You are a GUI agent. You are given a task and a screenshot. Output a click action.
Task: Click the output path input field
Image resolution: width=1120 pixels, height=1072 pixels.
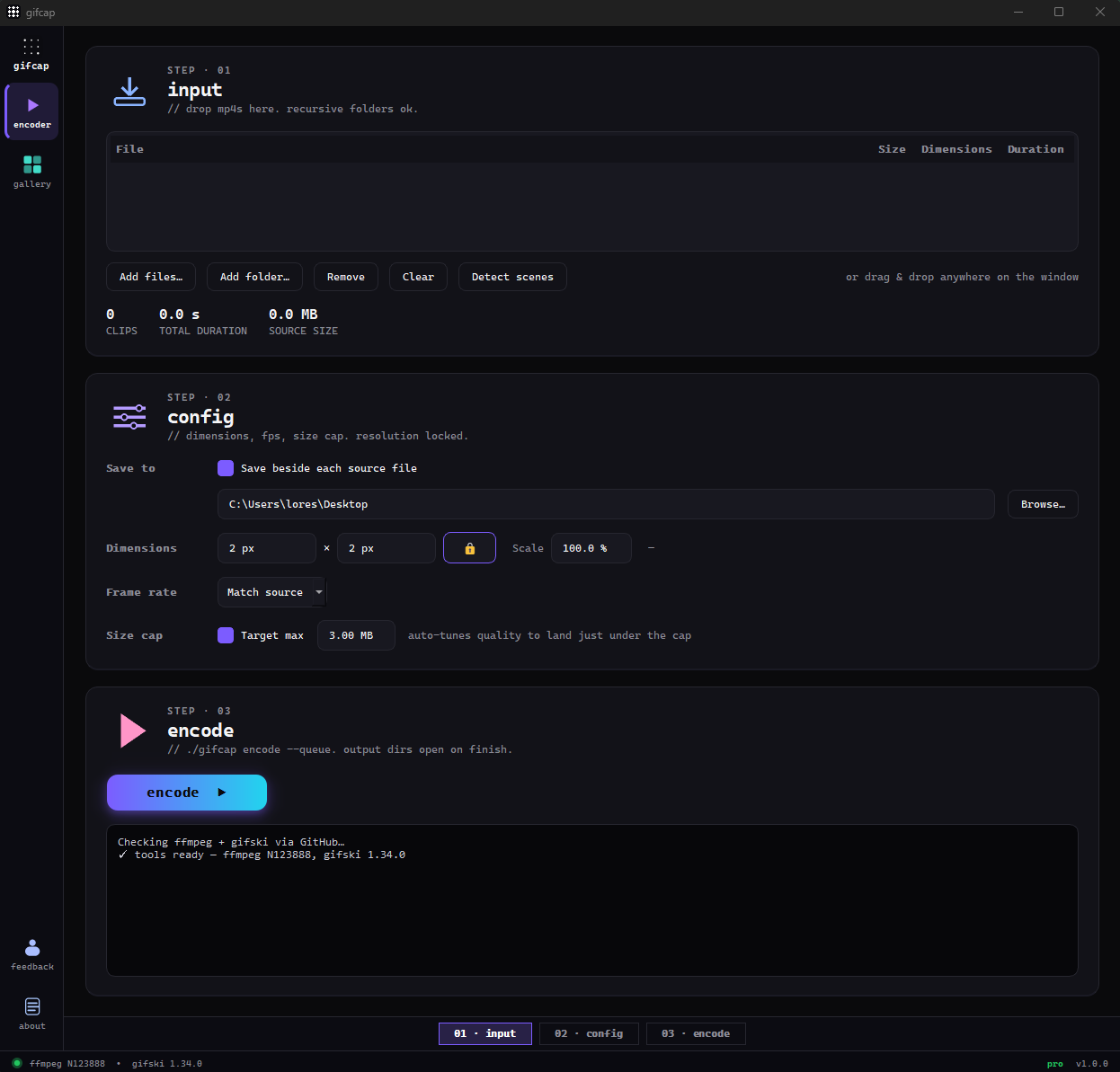tap(606, 504)
